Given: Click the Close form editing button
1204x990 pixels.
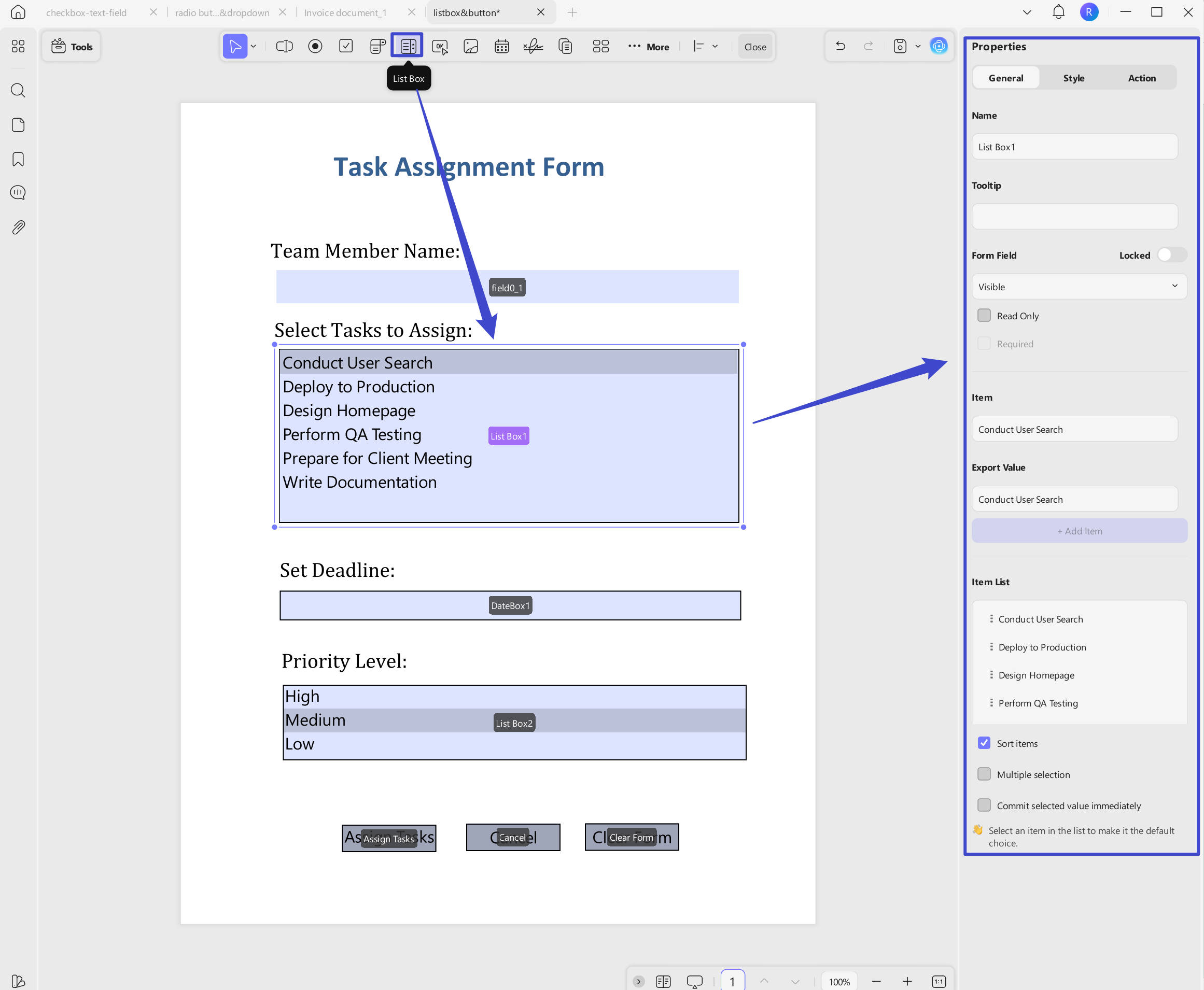Looking at the screenshot, I should tap(755, 47).
